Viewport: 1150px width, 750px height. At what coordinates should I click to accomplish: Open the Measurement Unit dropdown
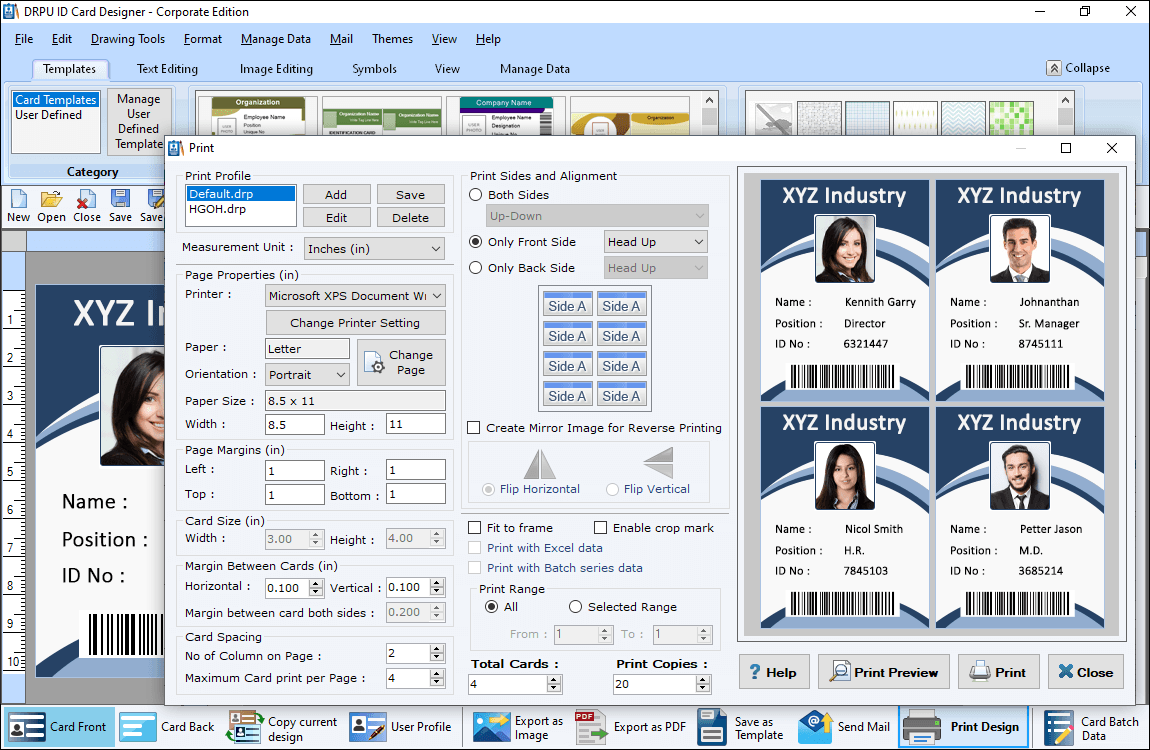pos(374,249)
